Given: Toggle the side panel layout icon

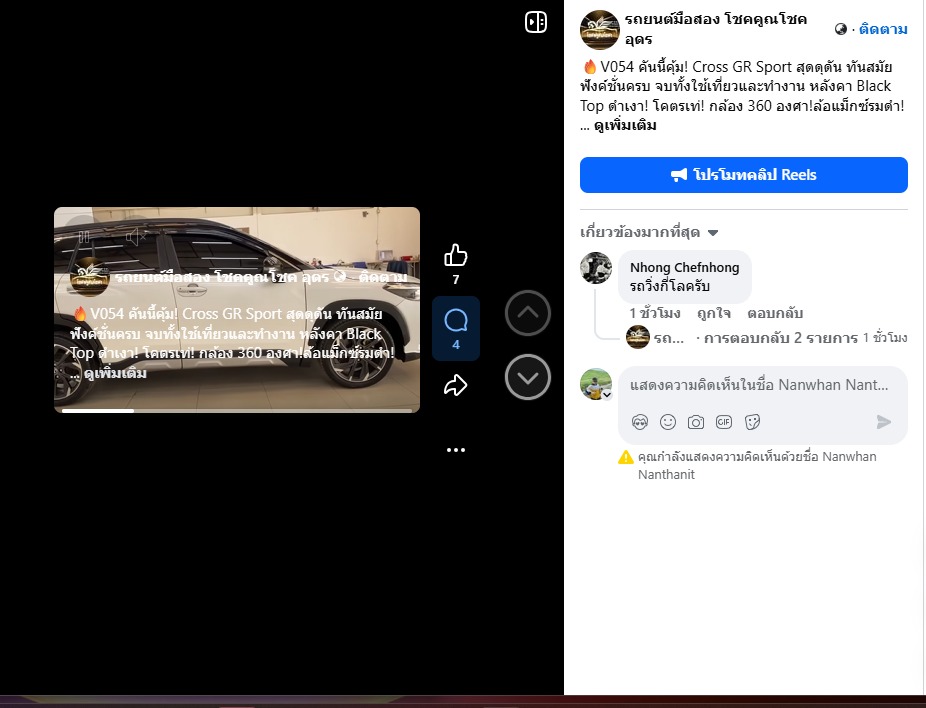Looking at the screenshot, I should click(x=536, y=22).
